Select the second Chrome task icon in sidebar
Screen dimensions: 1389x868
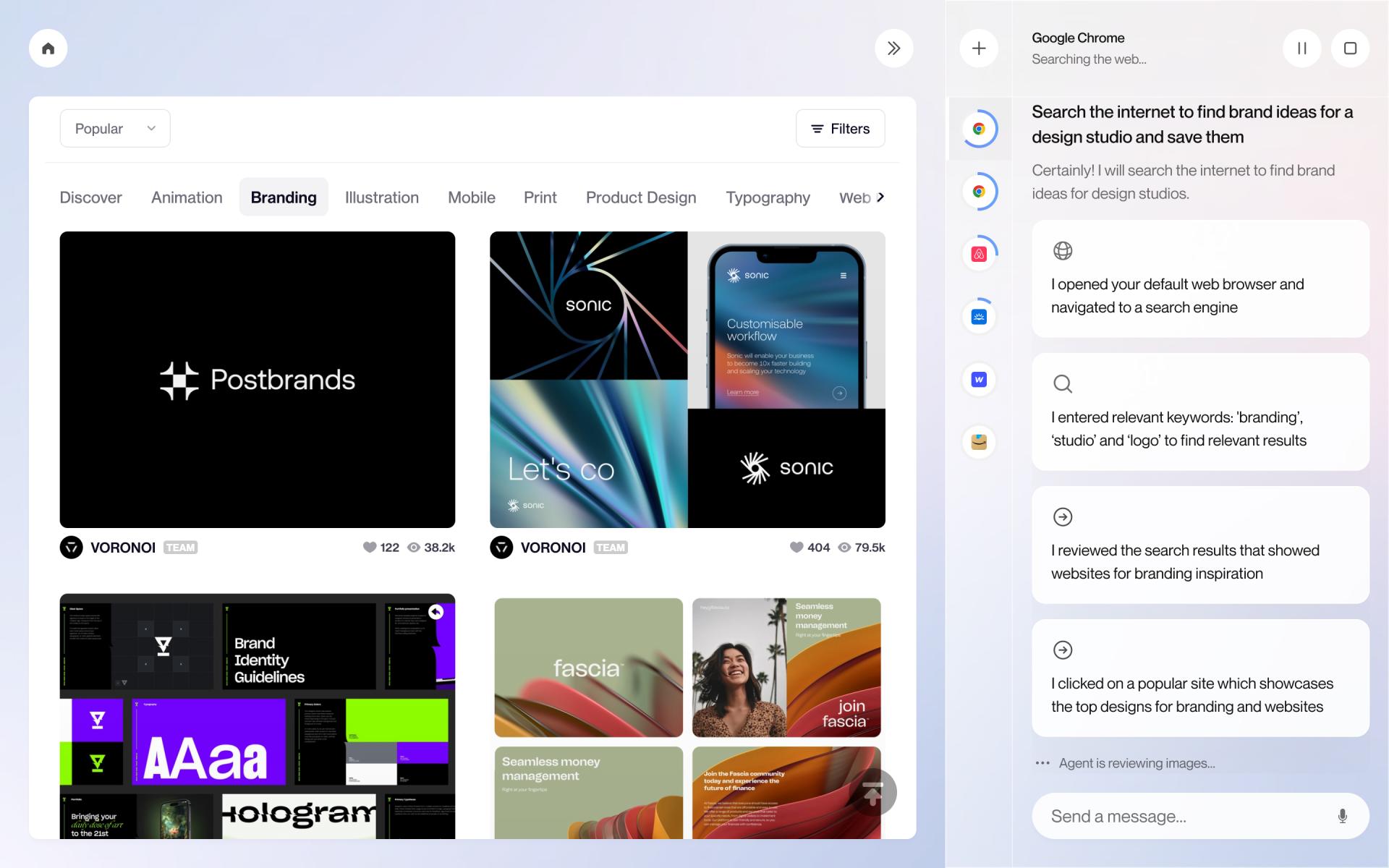[979, 192]
